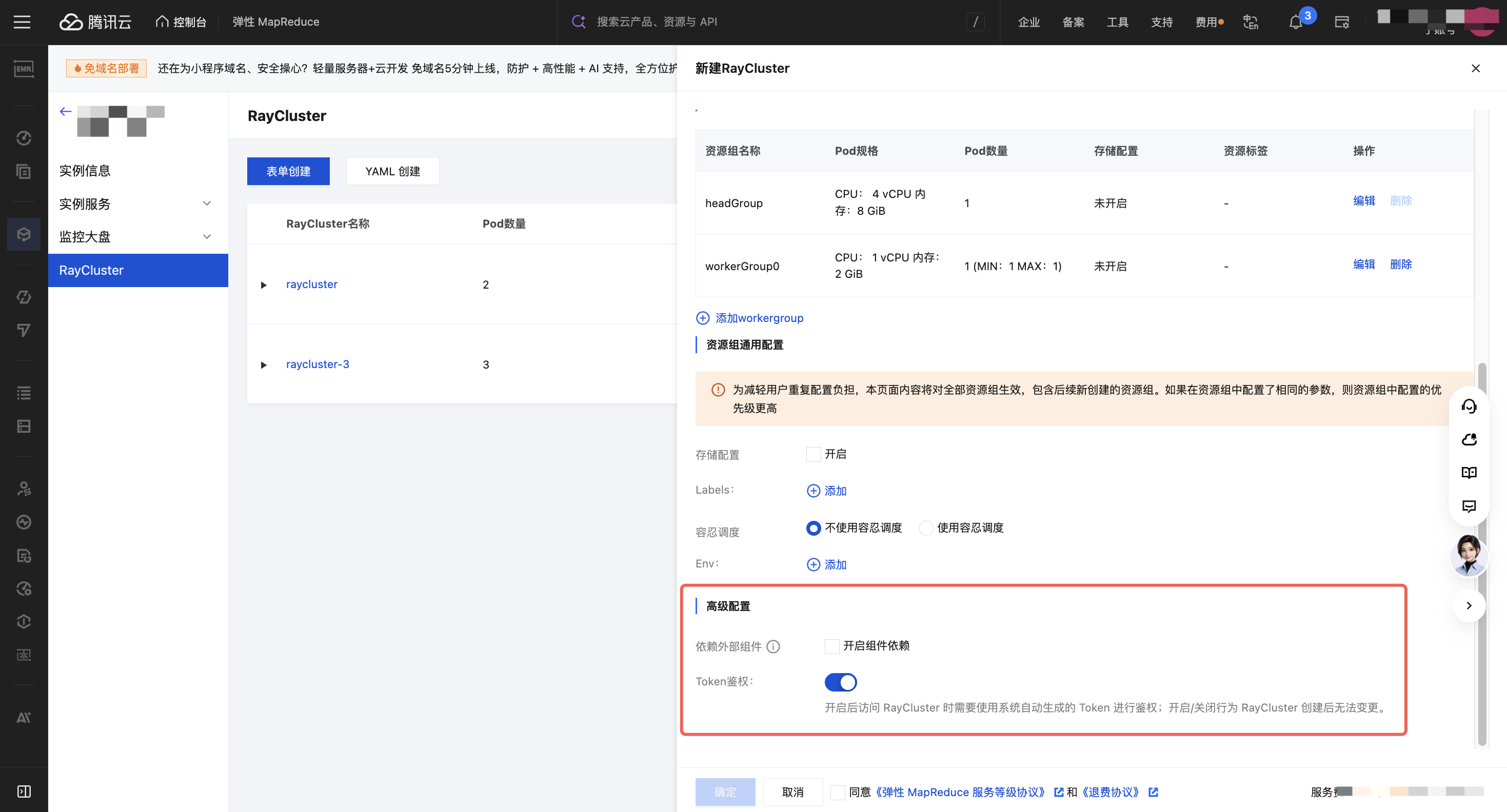Open the bulleted list icon in left rail

24,393
